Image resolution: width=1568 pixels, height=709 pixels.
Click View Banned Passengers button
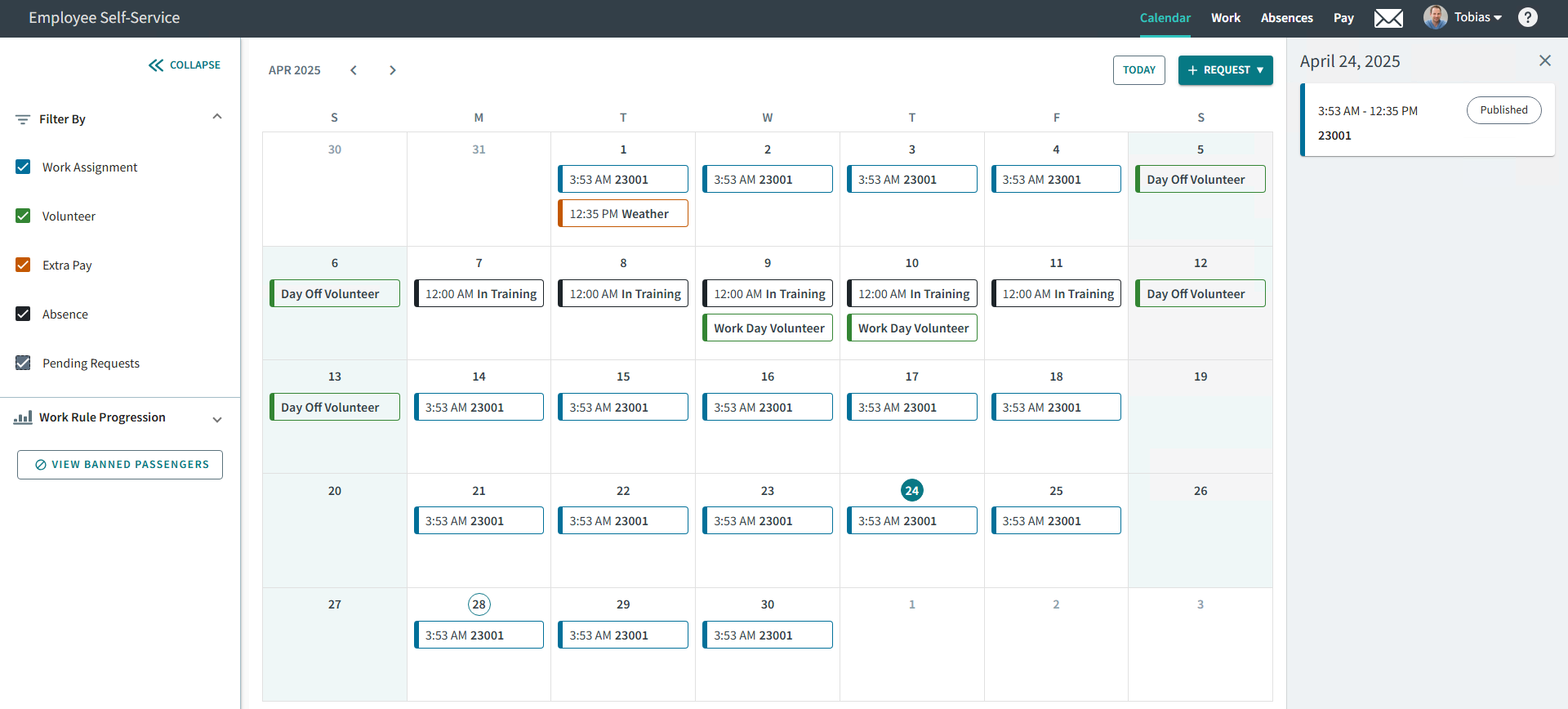pyautogui.click(x=120, y=465)
